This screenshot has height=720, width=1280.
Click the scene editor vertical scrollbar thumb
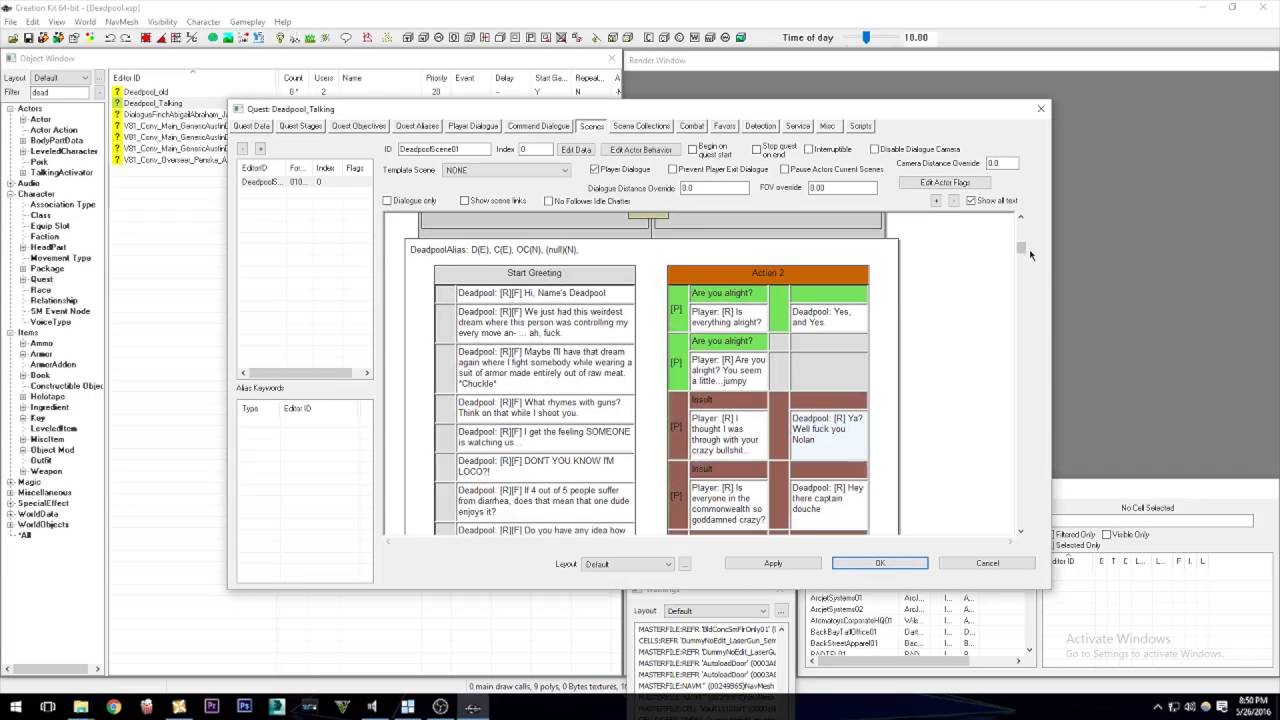point(1021,247)
